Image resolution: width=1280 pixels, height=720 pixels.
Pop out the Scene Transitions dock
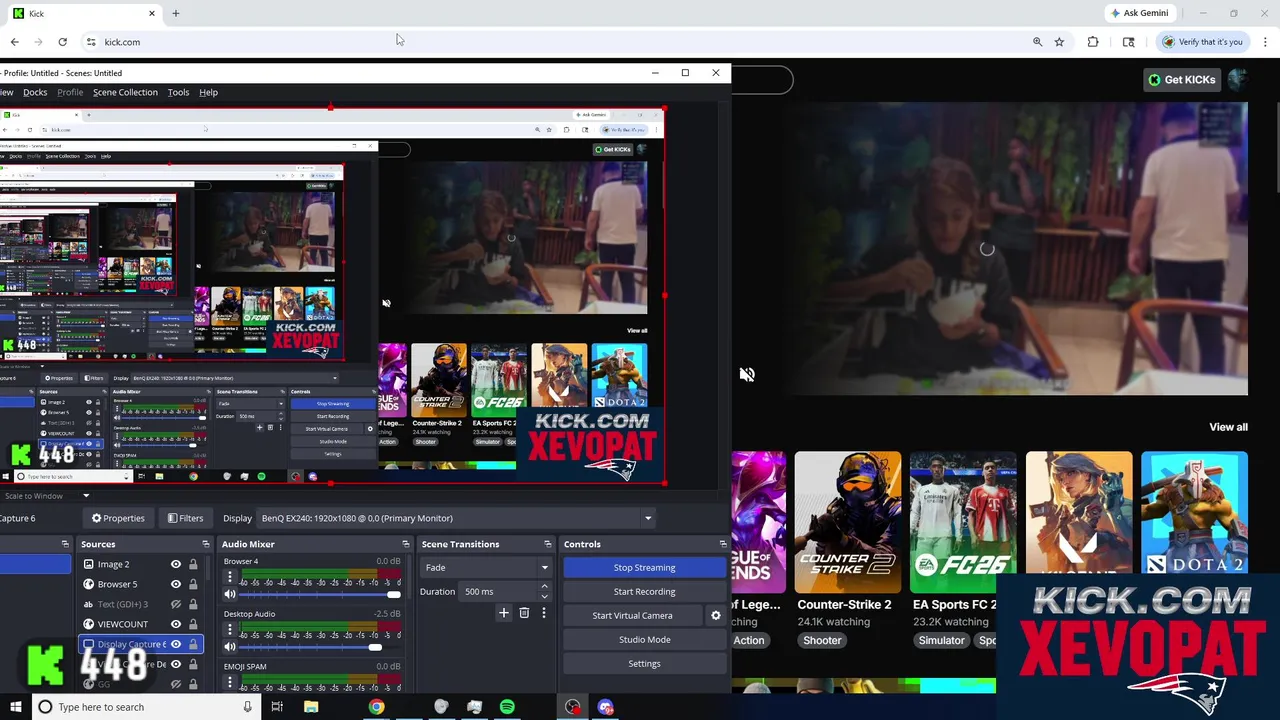coord(547,544)
